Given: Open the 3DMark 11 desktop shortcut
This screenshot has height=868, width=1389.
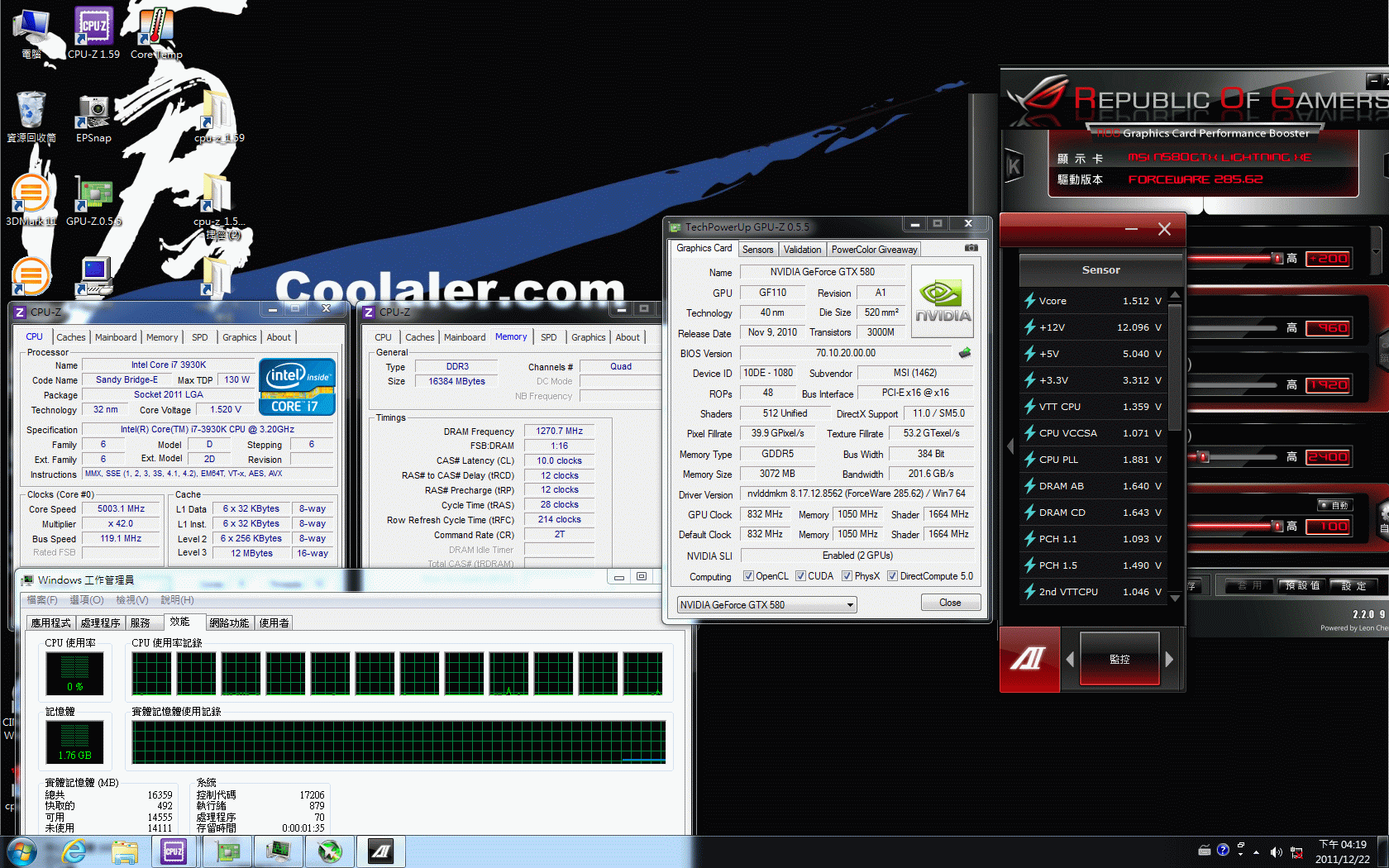Looking at the screenshot, I should click(x=31, y=201).
